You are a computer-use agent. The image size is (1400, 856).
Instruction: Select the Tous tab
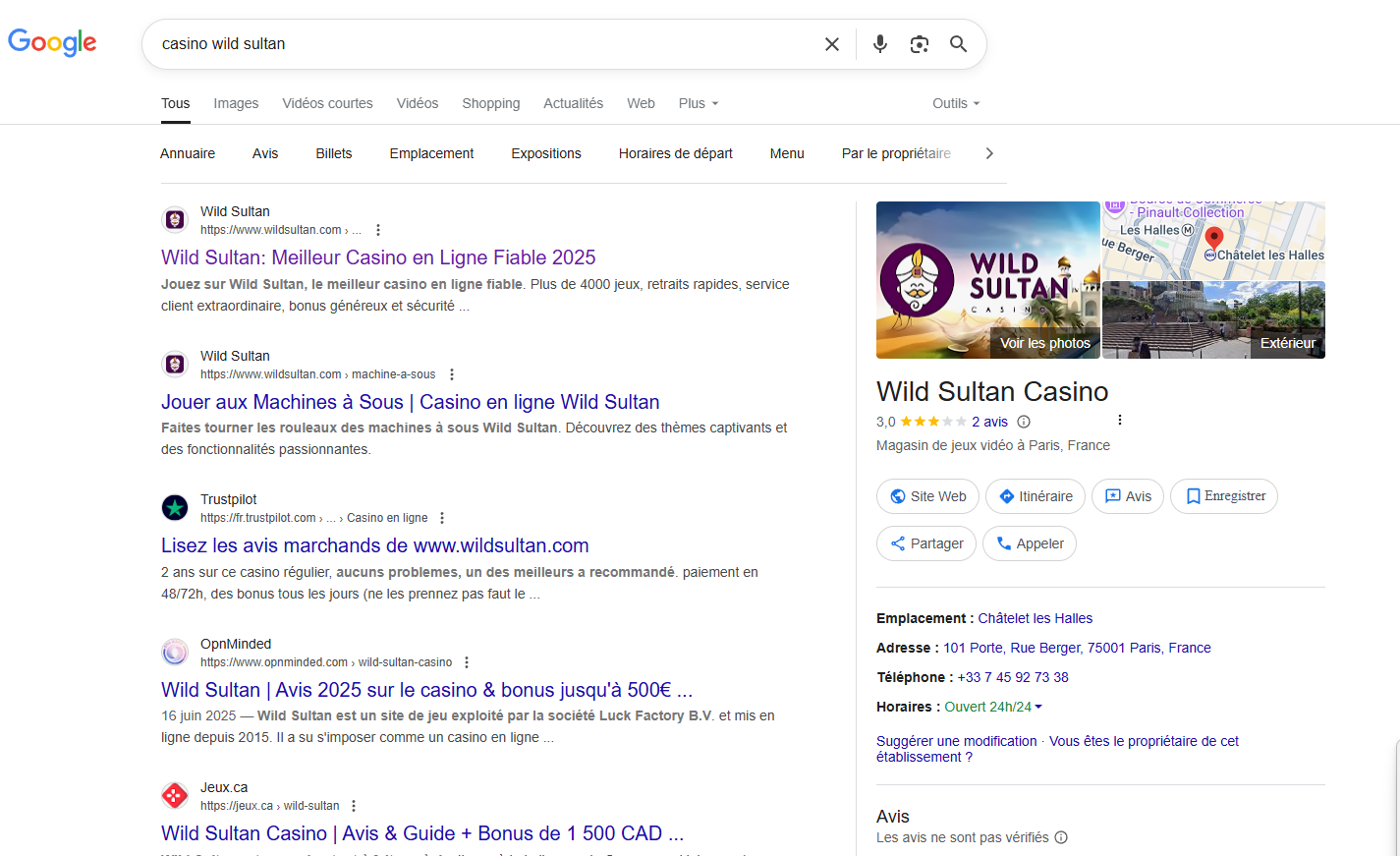click(x=176, y=103)
